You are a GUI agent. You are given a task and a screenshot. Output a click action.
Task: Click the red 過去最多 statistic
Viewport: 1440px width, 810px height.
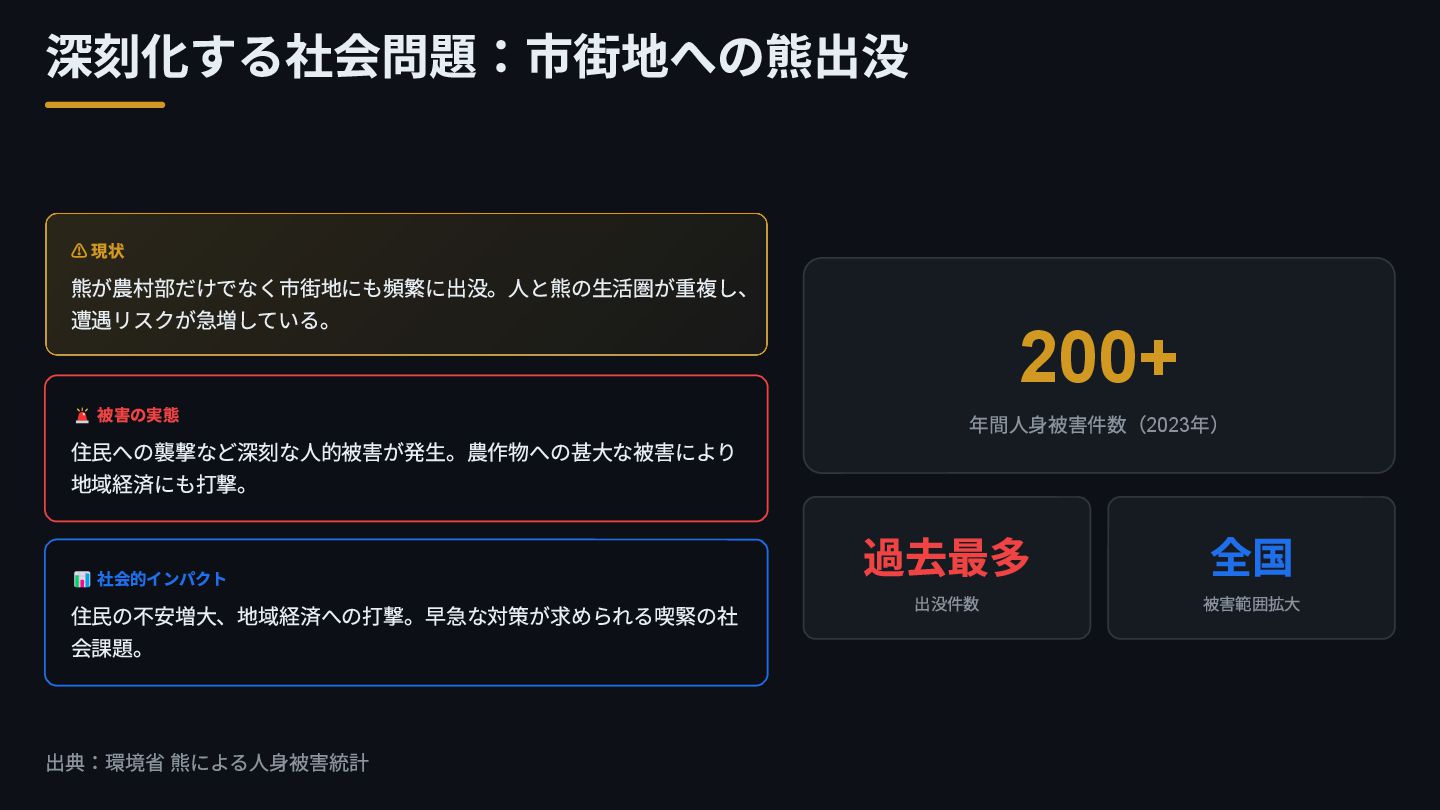click(x=947, y=557)
